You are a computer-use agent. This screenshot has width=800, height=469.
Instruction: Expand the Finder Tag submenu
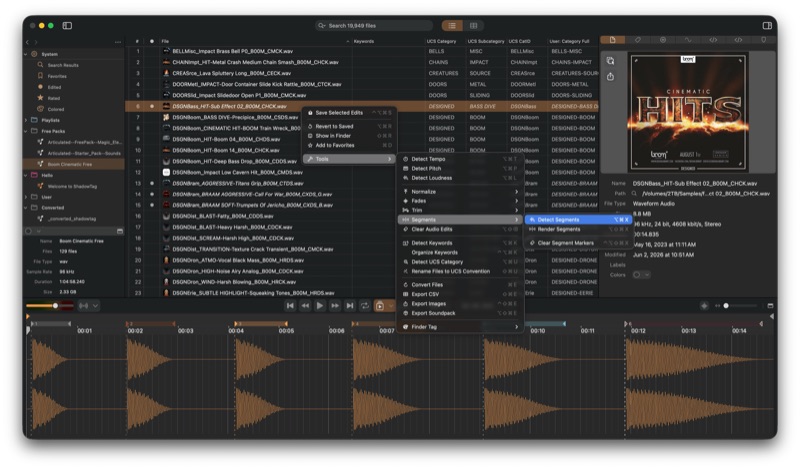tap(460, 327)
